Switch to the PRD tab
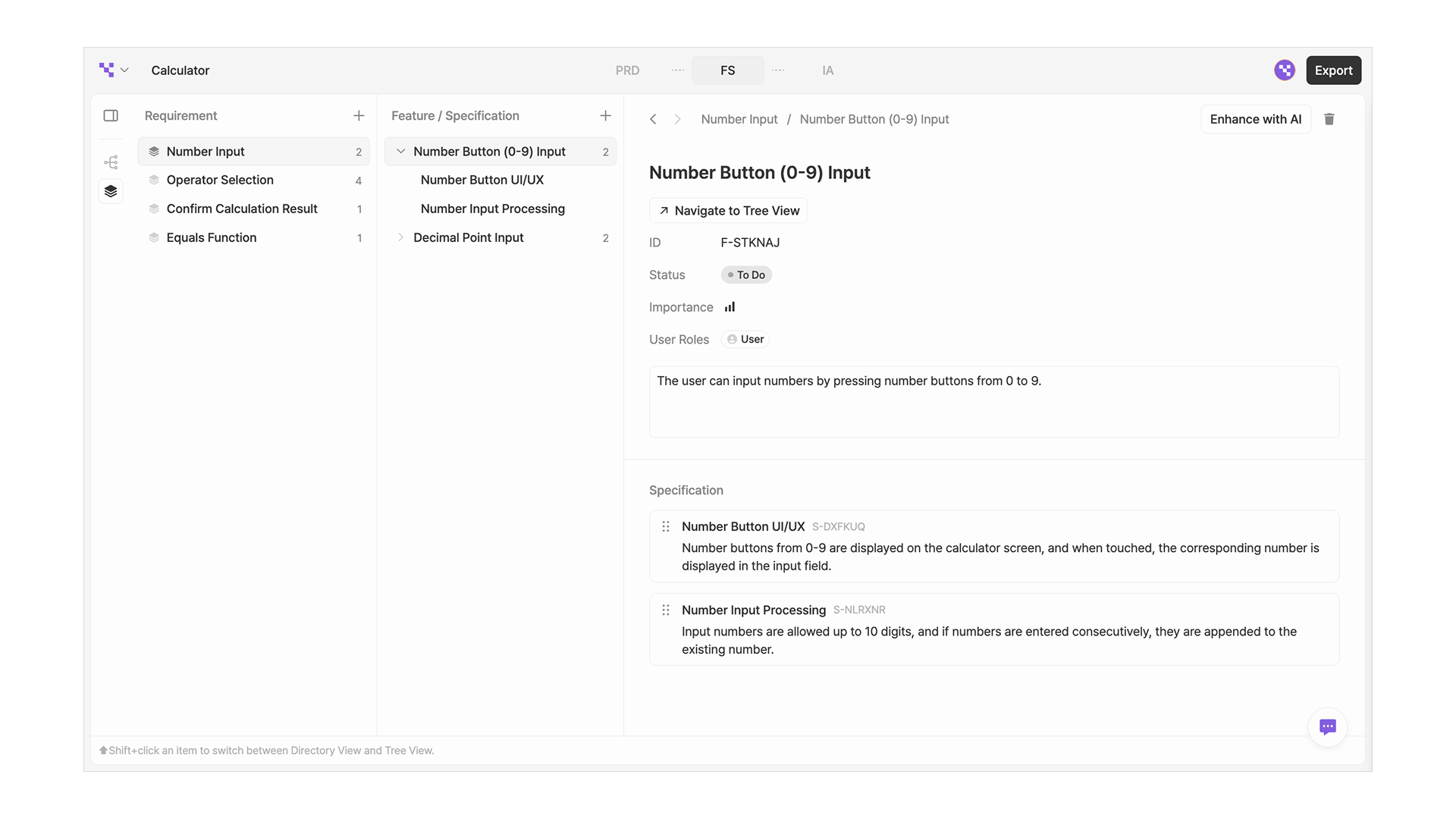This screenshot has width=1456, height=819. 627,71
